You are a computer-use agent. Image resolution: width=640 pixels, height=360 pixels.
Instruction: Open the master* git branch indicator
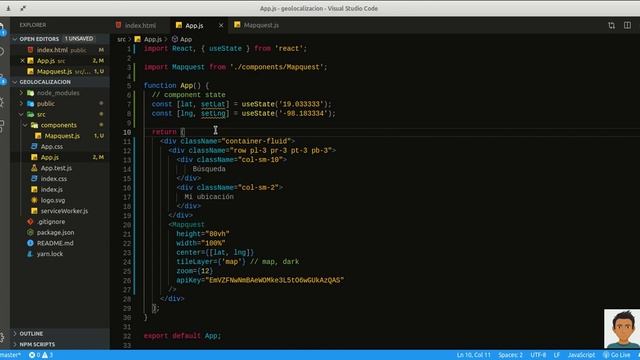pyautogui.click(x=10, y=355)
